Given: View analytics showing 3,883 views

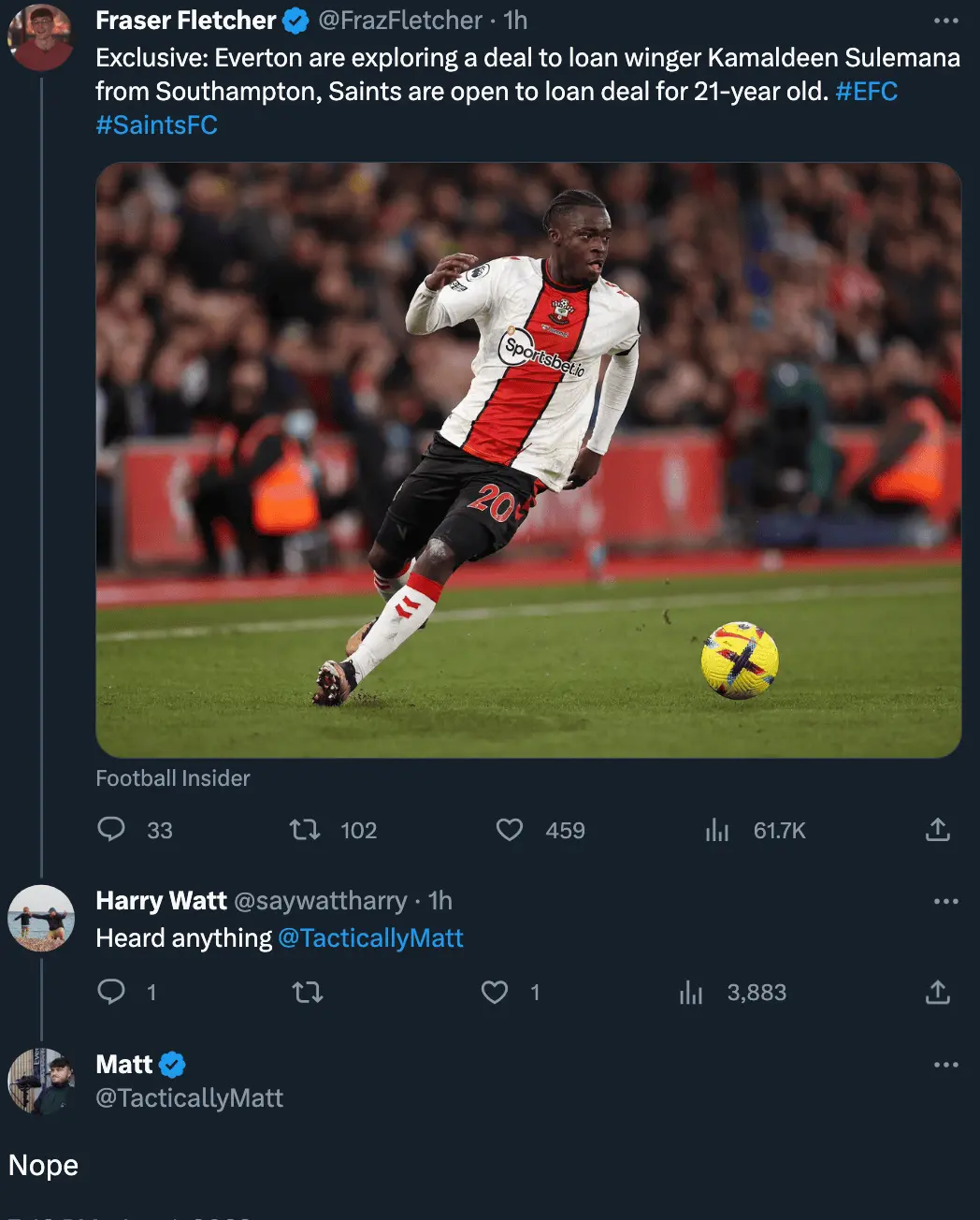Looking at the screenshot, I should point(691,992).
